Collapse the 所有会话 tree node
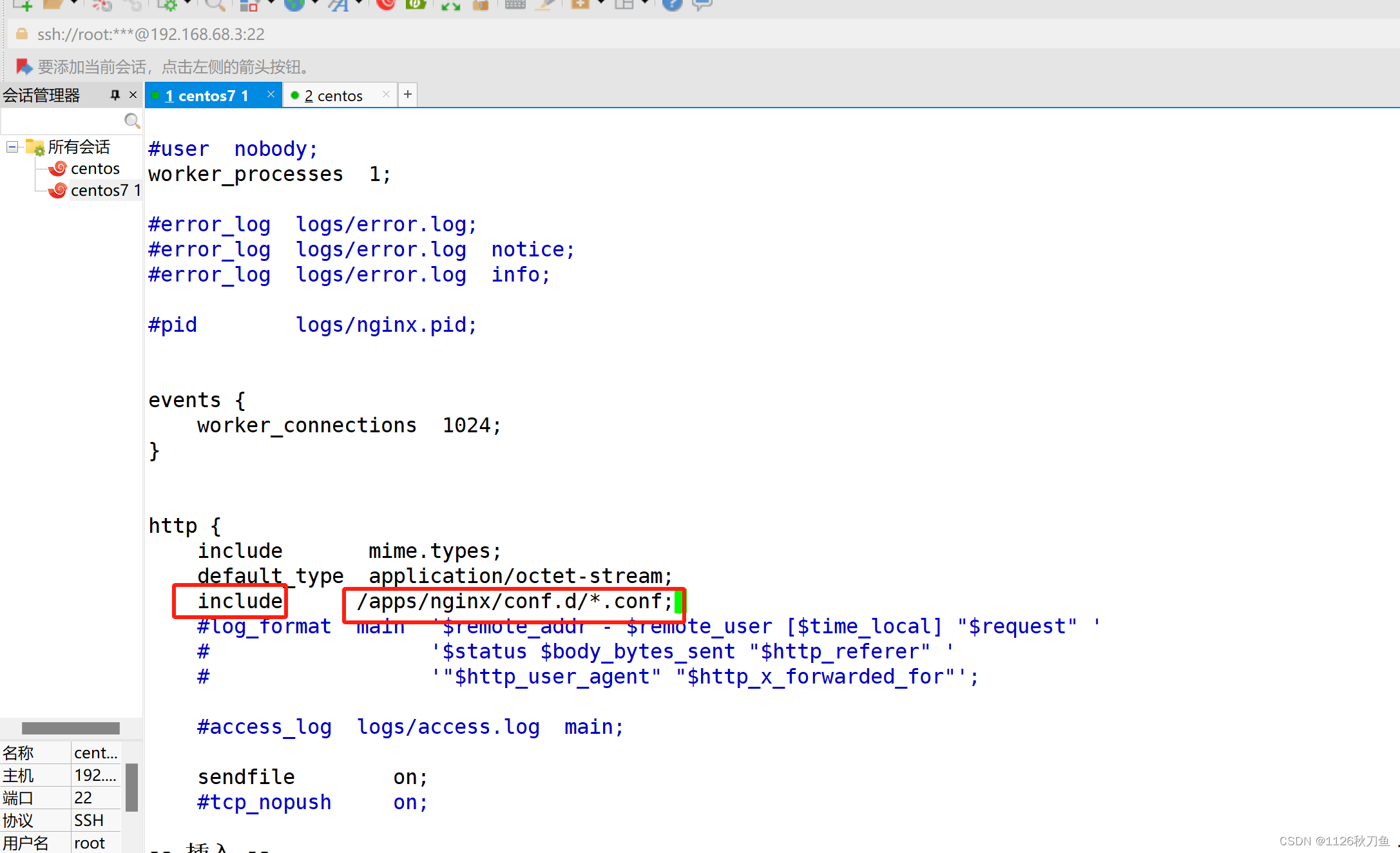The image size is (1400, 853). pyautogui.click(x=12, y=147)
